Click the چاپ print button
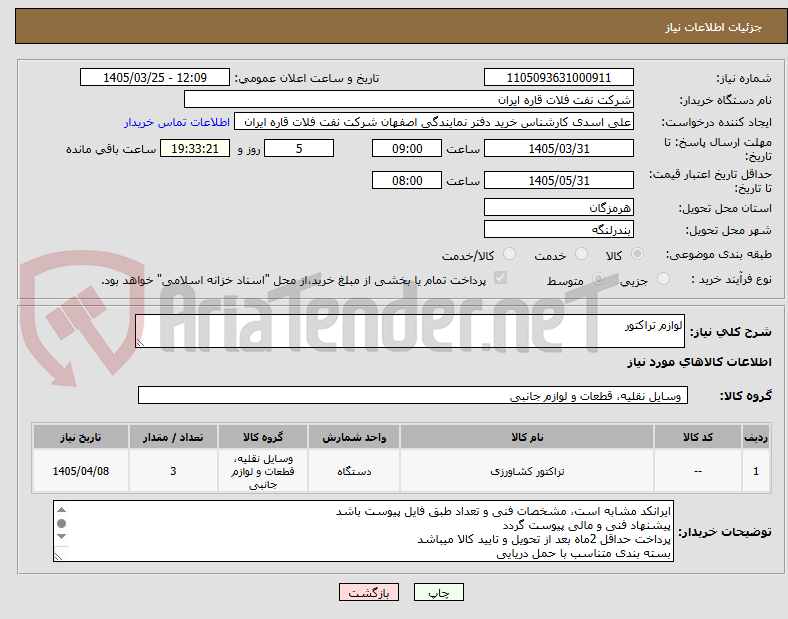The image size is (788, 619). pos(439,592)
